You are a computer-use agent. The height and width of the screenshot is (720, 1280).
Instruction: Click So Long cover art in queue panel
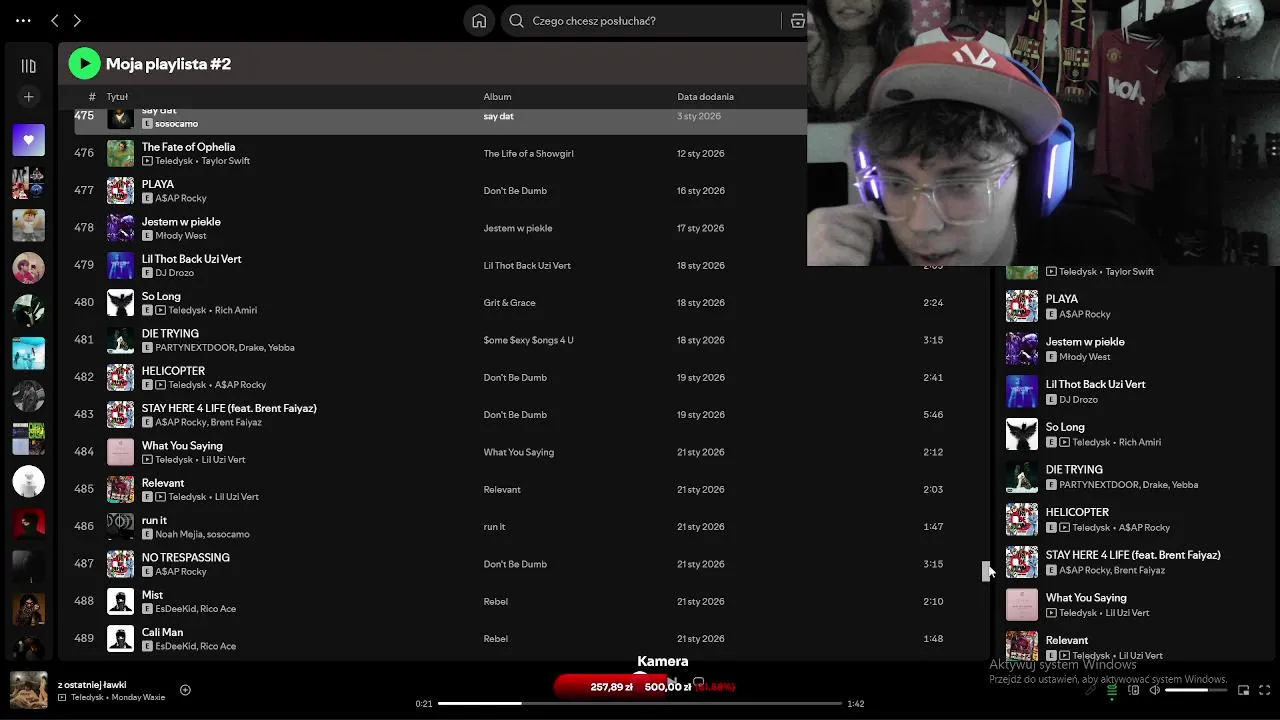click(x=1022, y=434)
